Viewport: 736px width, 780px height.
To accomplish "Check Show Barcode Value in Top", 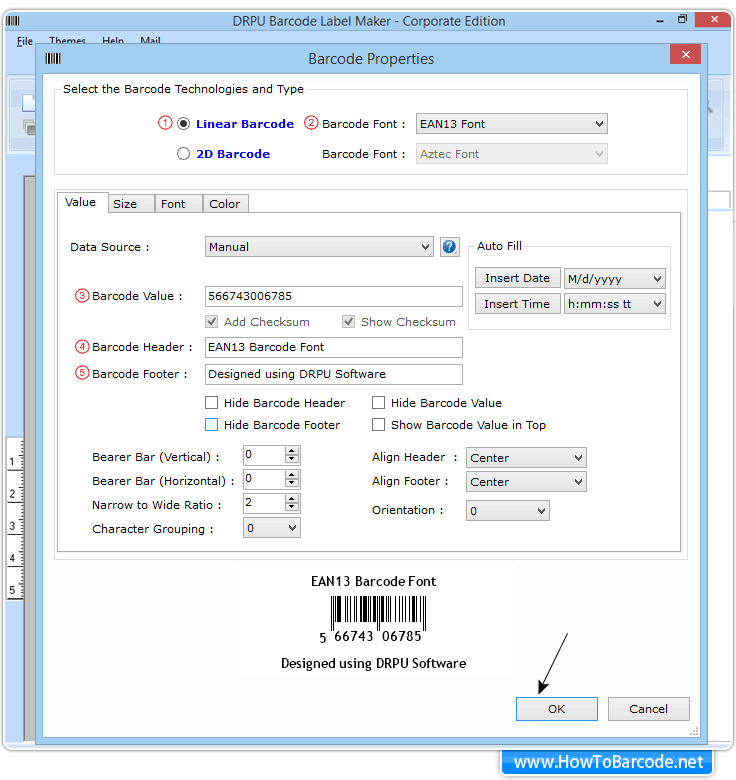I will [378, 424].
